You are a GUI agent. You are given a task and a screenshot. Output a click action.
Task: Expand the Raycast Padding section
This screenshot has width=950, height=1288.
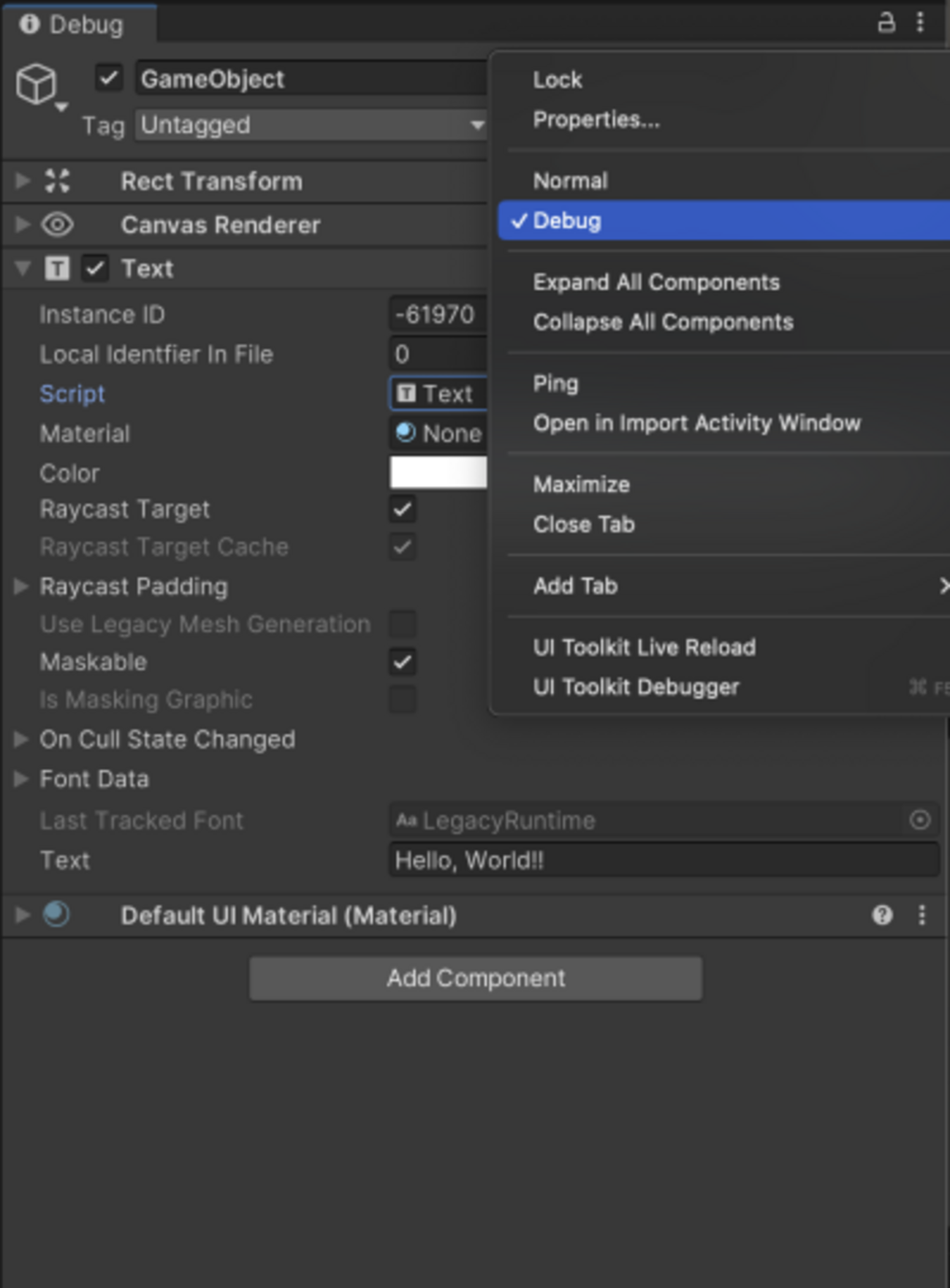click(x=21, y=586)
